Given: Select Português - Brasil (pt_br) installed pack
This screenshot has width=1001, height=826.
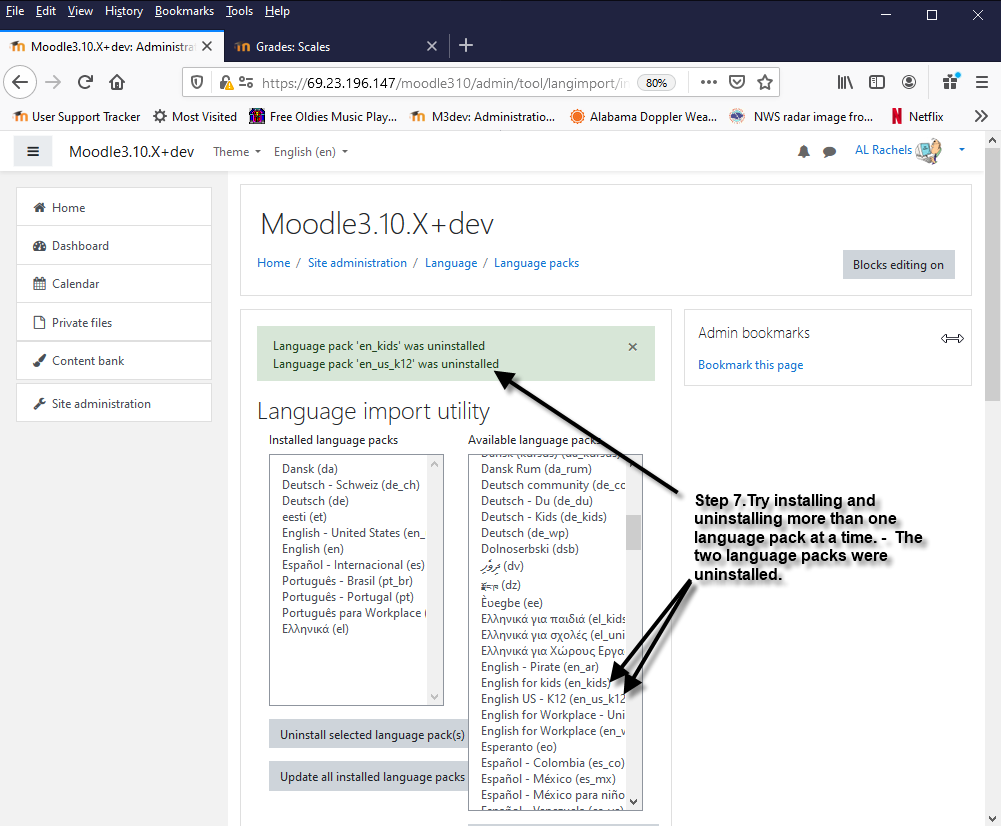Looking at the screenshot, I should (347, 581).
